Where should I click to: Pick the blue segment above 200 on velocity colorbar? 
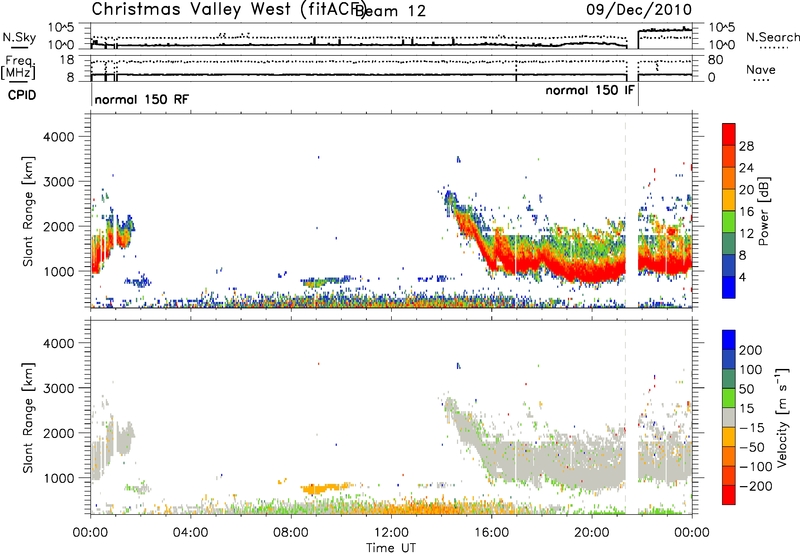[x=729, y=340]
